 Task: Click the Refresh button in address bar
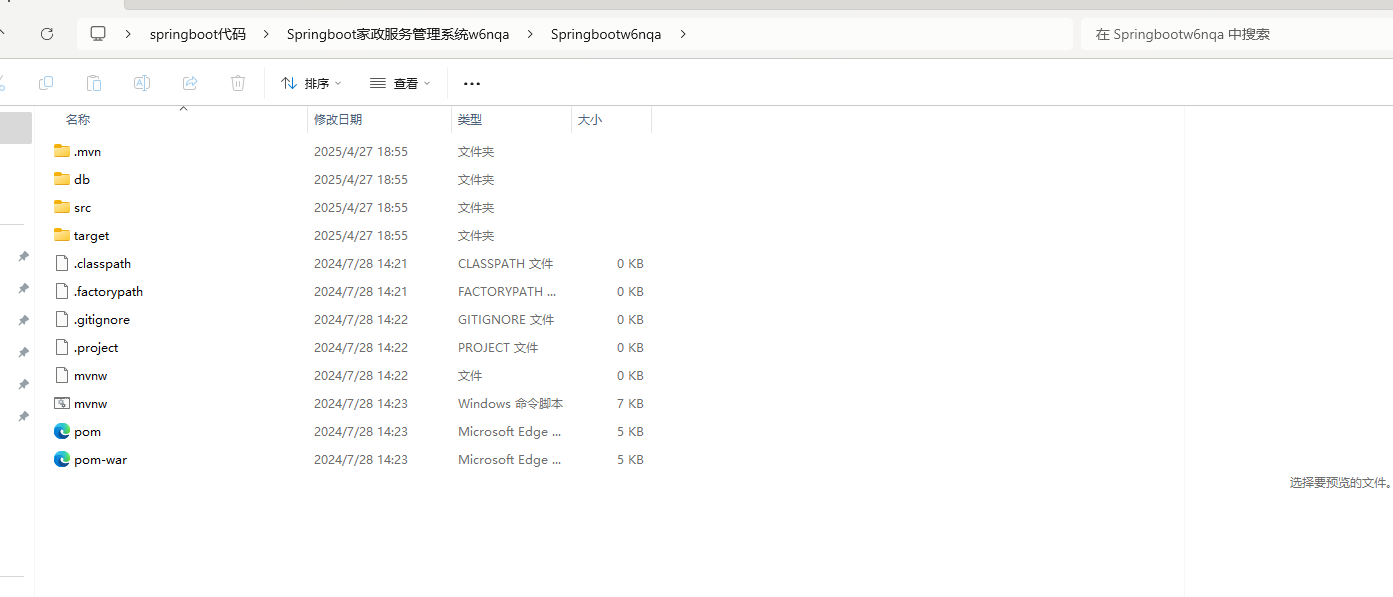[47, 34]
